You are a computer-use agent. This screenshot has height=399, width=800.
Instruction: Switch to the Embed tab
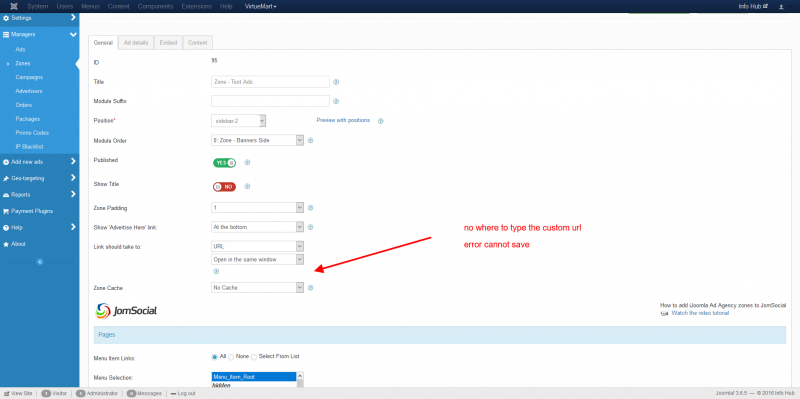168,43
